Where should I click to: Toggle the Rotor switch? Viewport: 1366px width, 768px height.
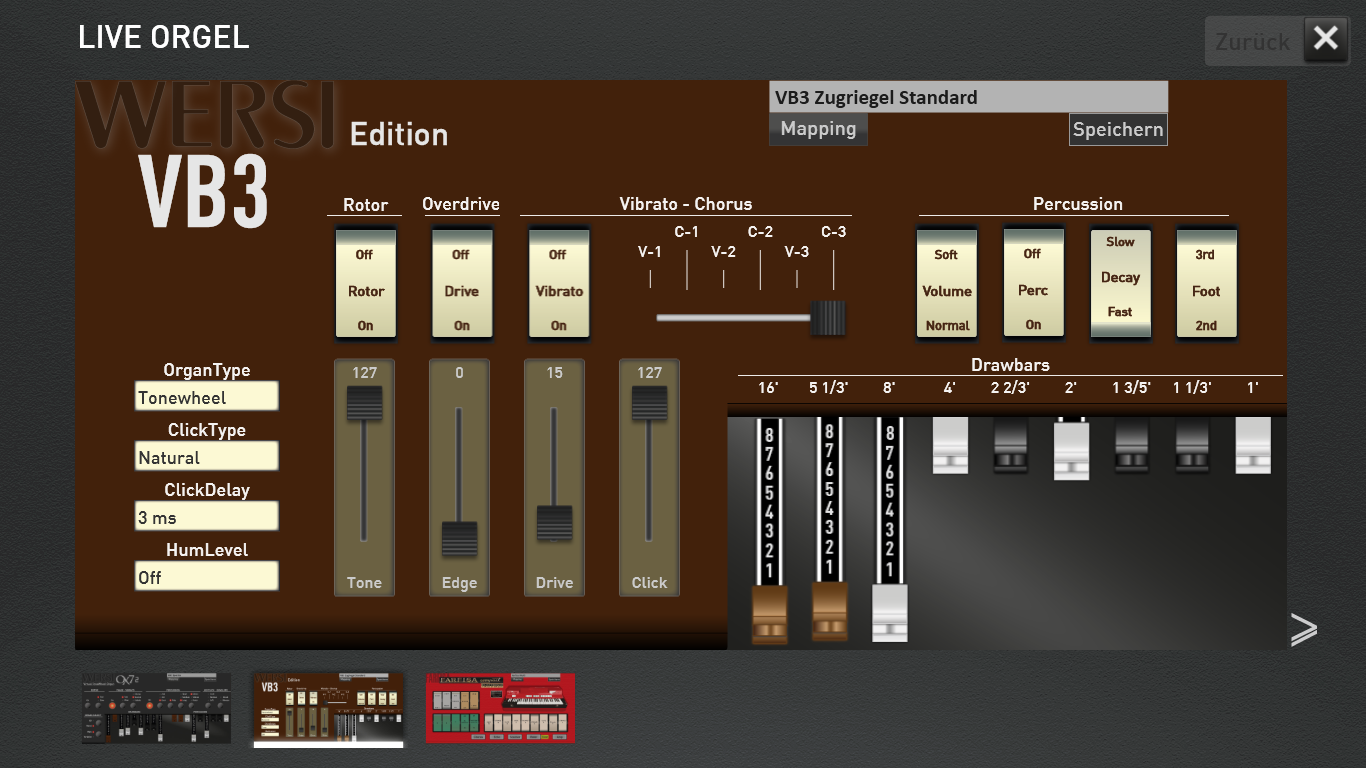click(x=365, y=283)
